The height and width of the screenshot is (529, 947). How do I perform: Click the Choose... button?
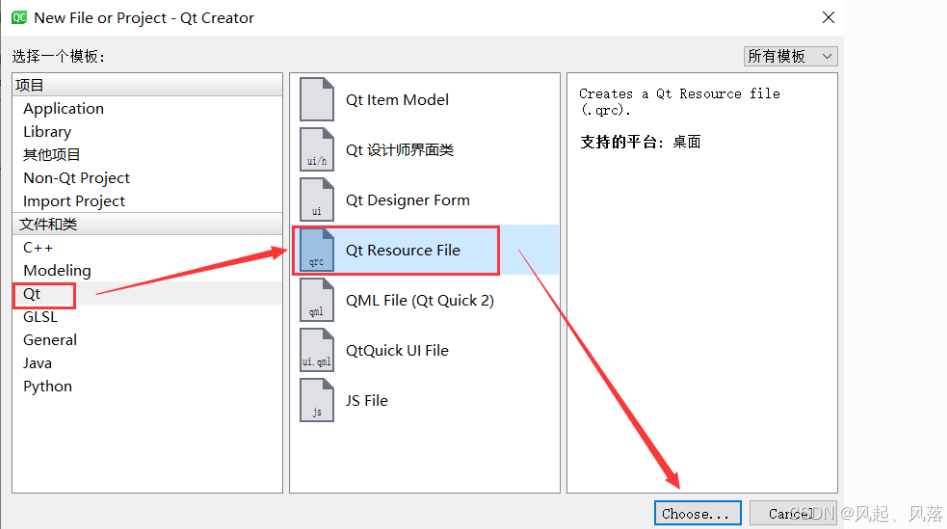[x=698, y=513]
